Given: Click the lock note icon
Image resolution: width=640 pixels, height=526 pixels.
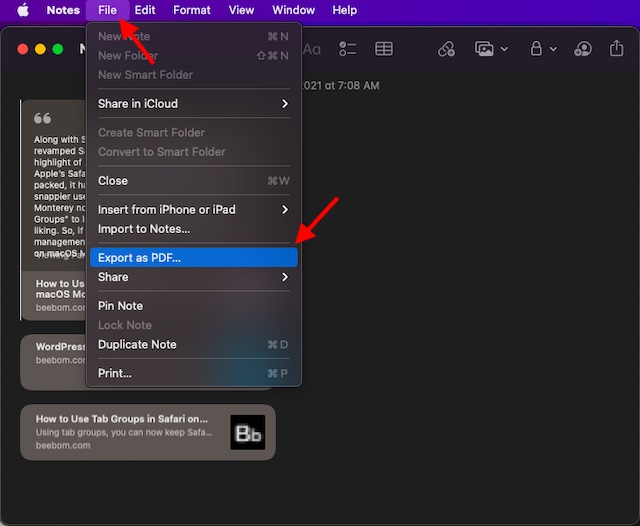Looking at the screenshot, I should [x=536, y=49].
